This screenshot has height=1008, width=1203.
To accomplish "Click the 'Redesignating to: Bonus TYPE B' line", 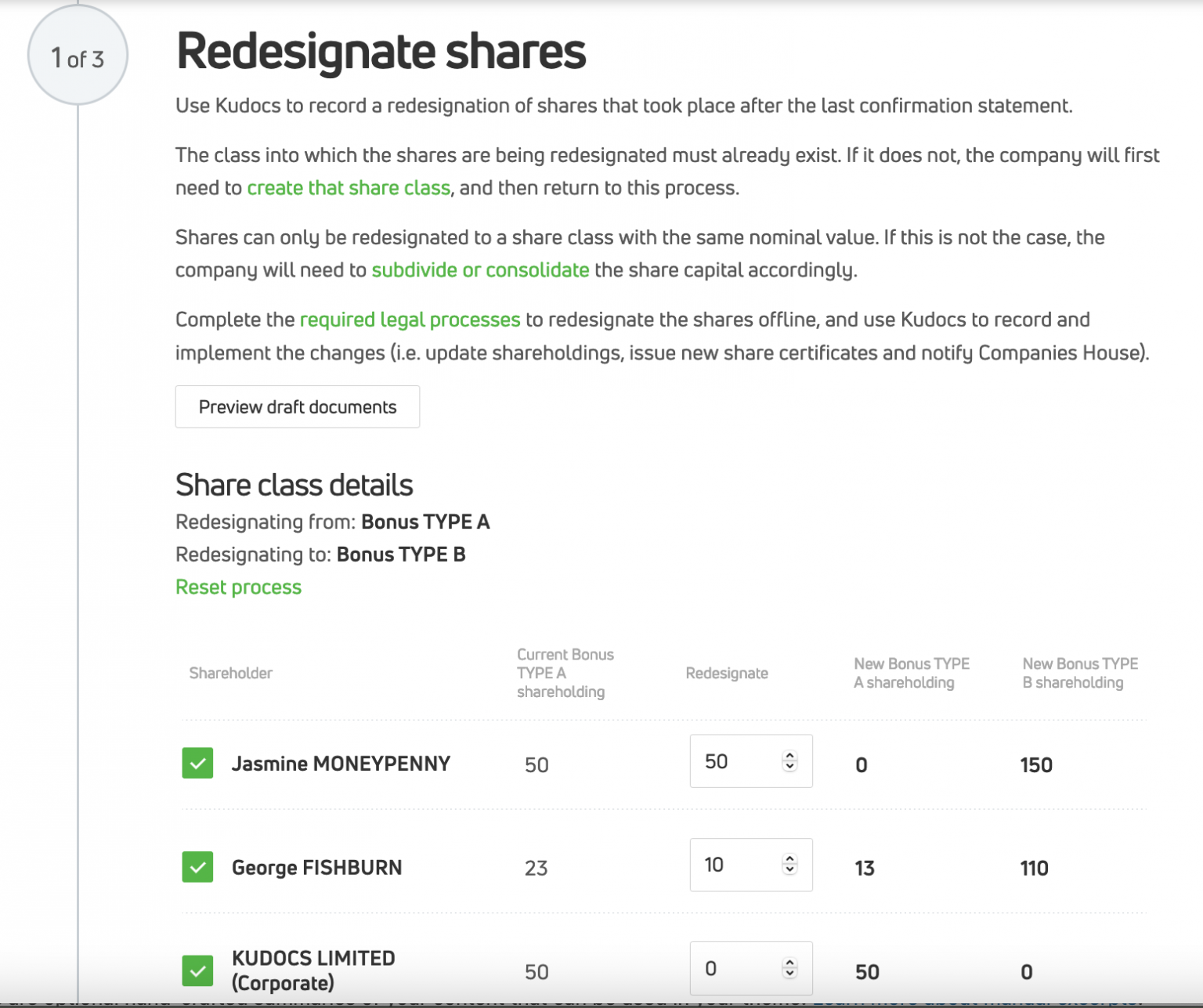I will (x=320, y=555).
